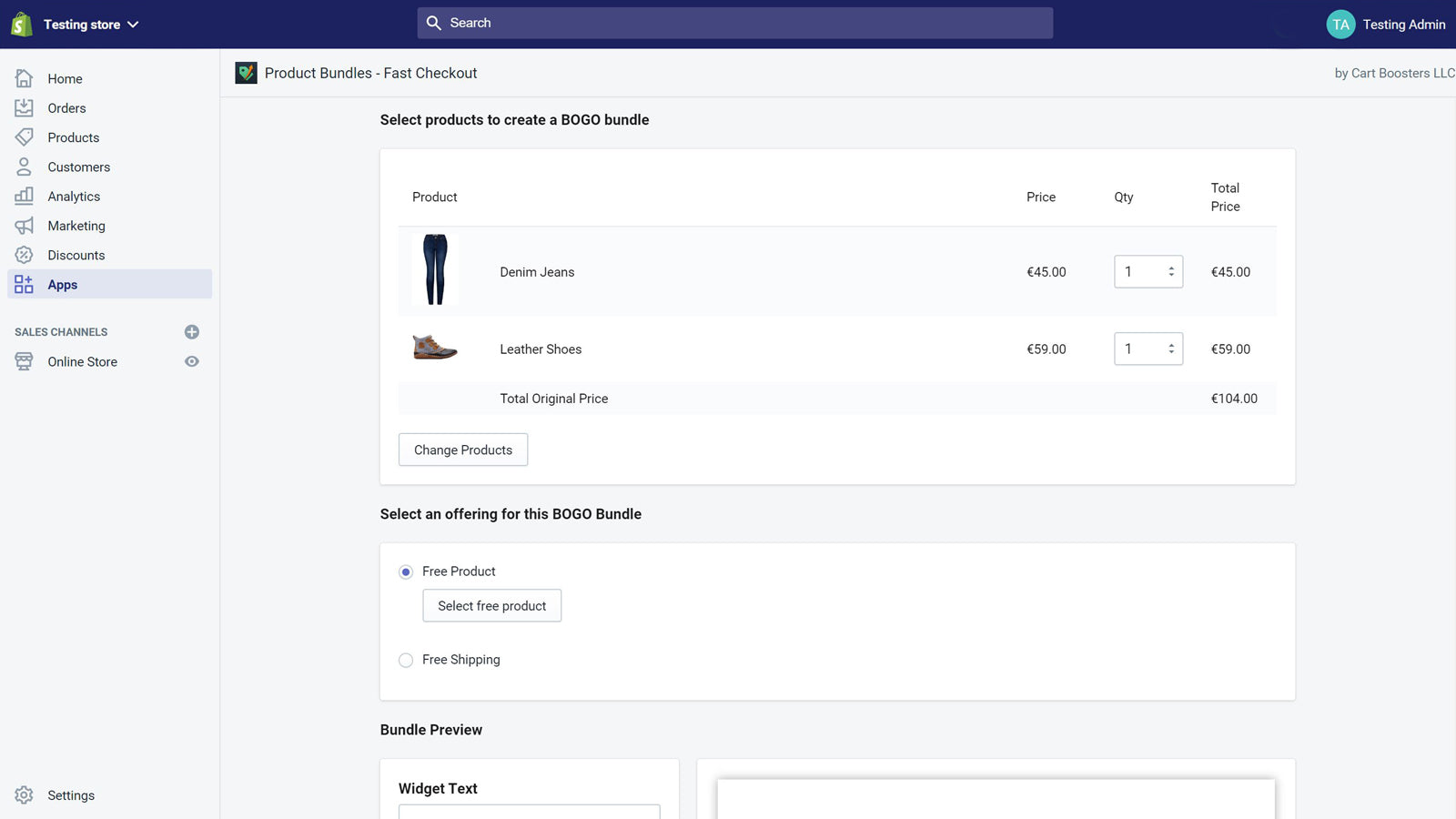Select the Free Product radio option
1456x819 pixels.
[406, 572]
